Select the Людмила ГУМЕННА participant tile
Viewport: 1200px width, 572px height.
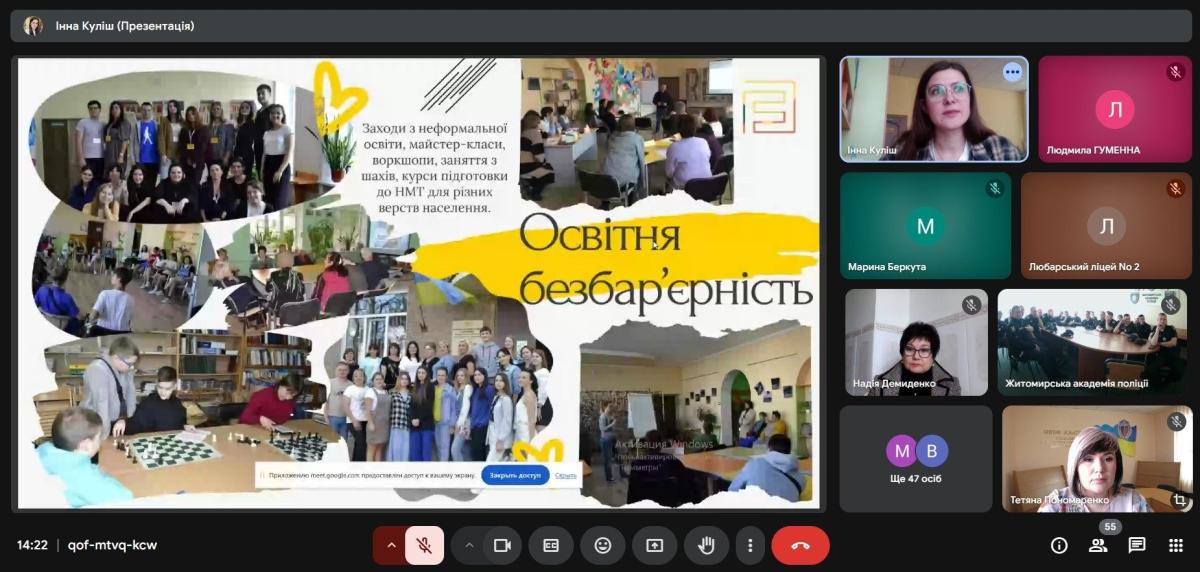pos(1115,108)
